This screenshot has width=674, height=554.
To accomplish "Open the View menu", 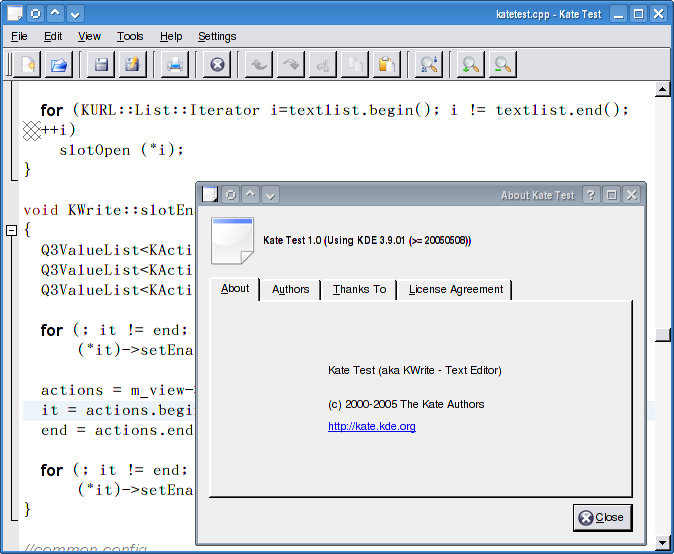I will pyautogui.click(x=89, y=37).
